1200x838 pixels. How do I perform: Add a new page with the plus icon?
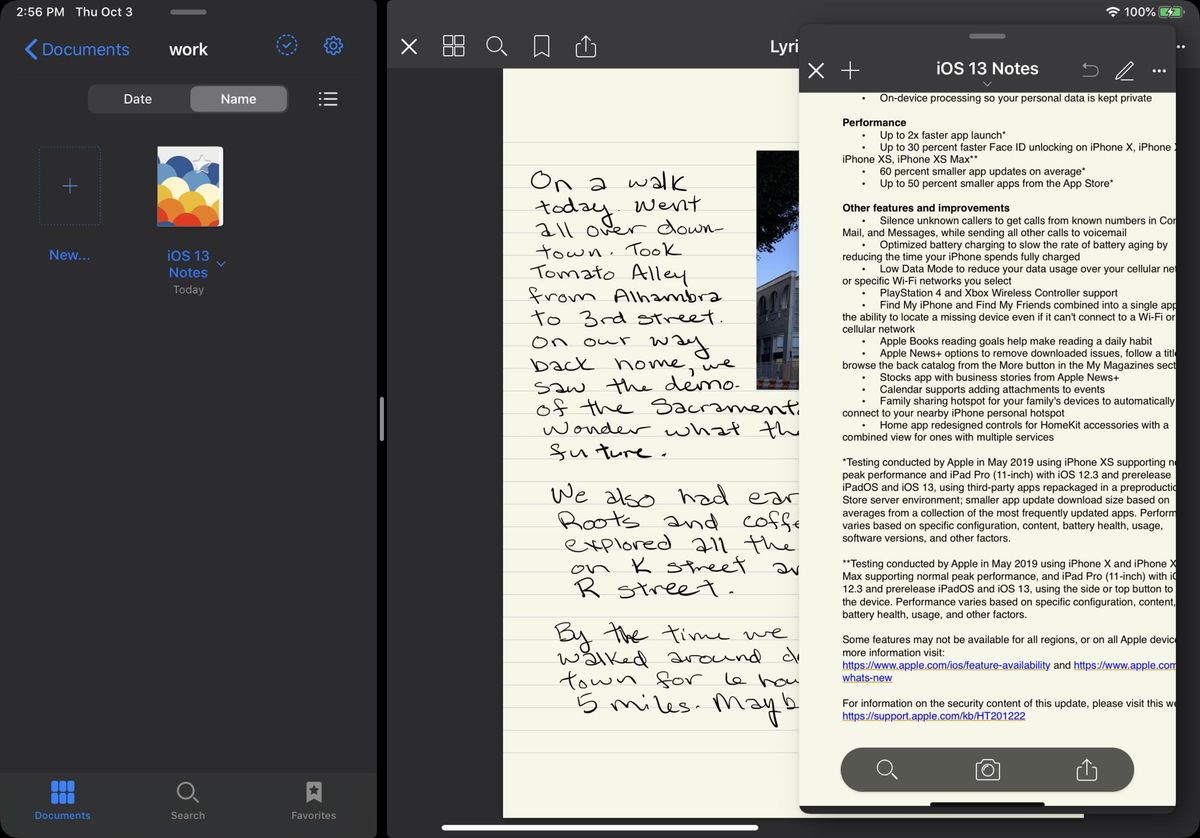click(x=850, y=70)
